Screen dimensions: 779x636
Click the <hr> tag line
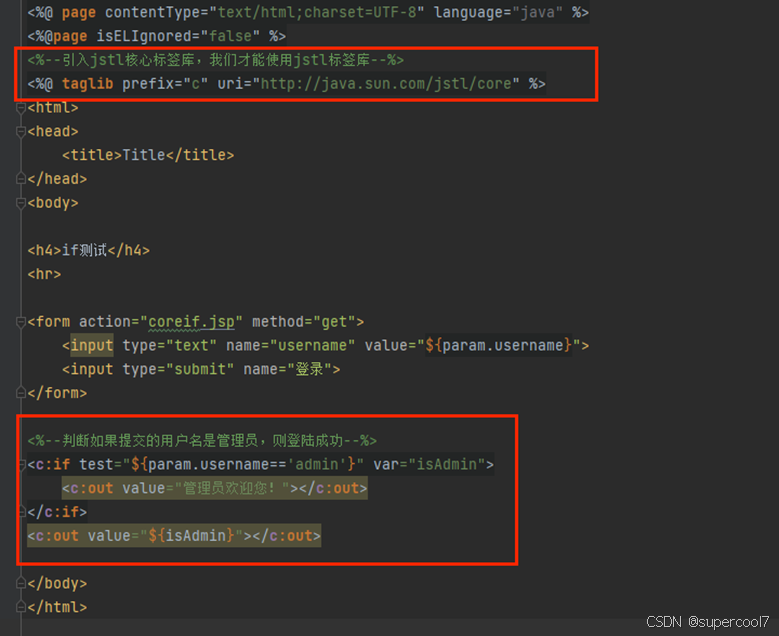pos(44,274)
